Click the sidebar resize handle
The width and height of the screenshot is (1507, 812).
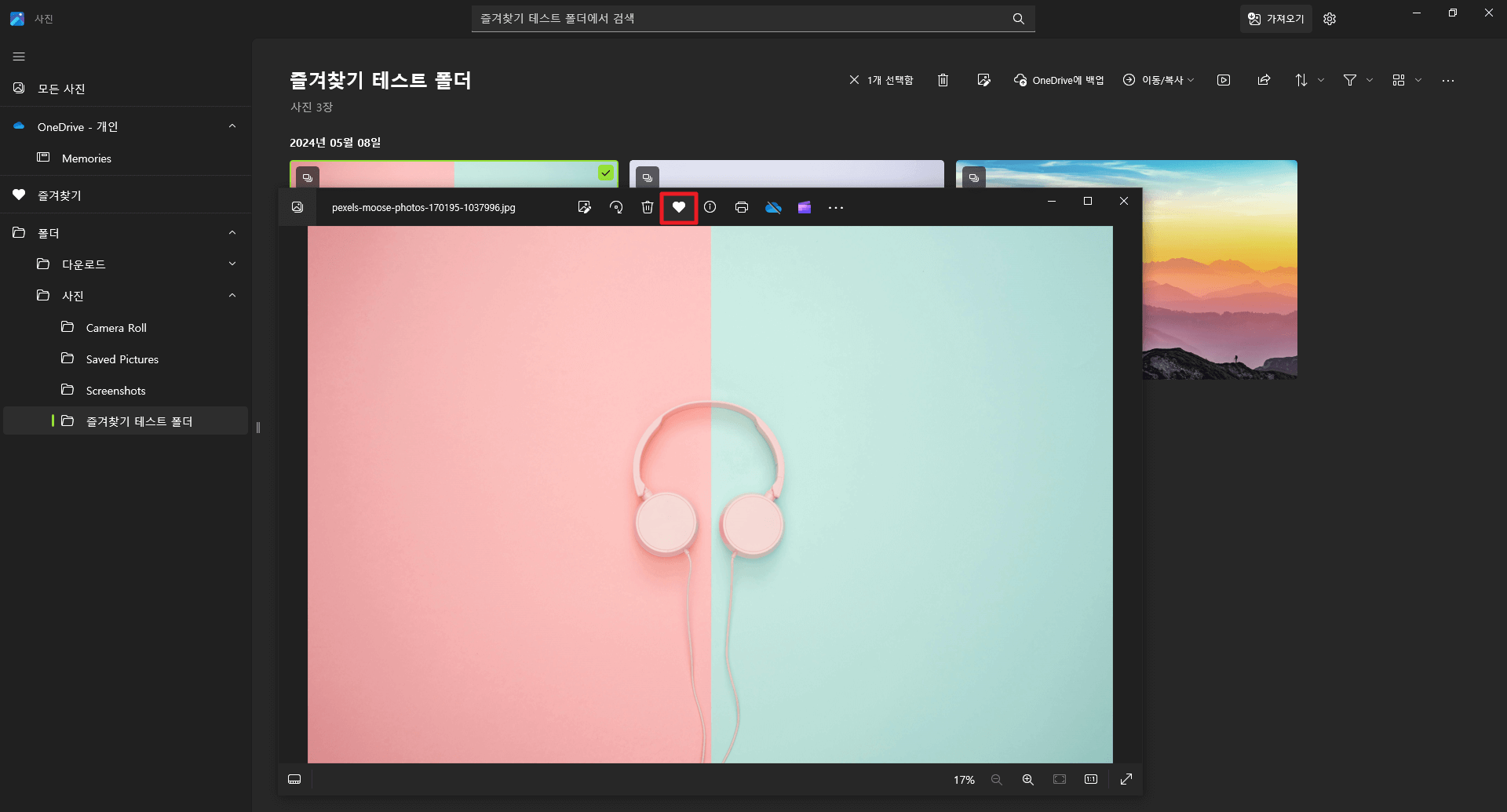click(258, 428)
